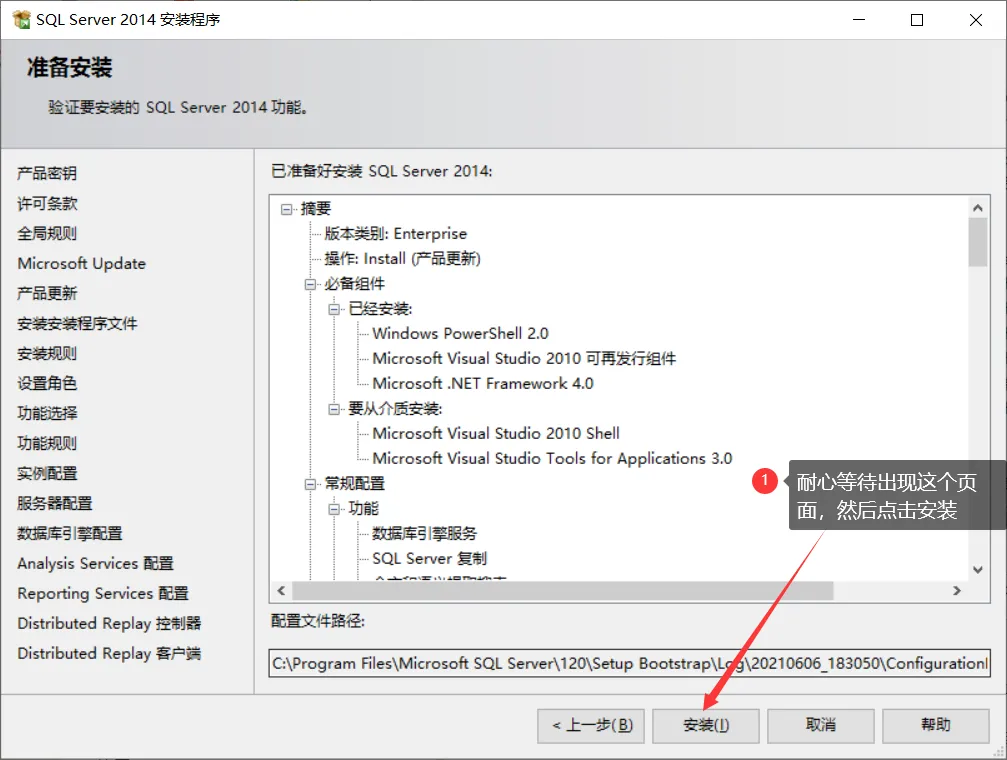Select Visual Studio Tools for Applications 3.0

click(552, 459)
